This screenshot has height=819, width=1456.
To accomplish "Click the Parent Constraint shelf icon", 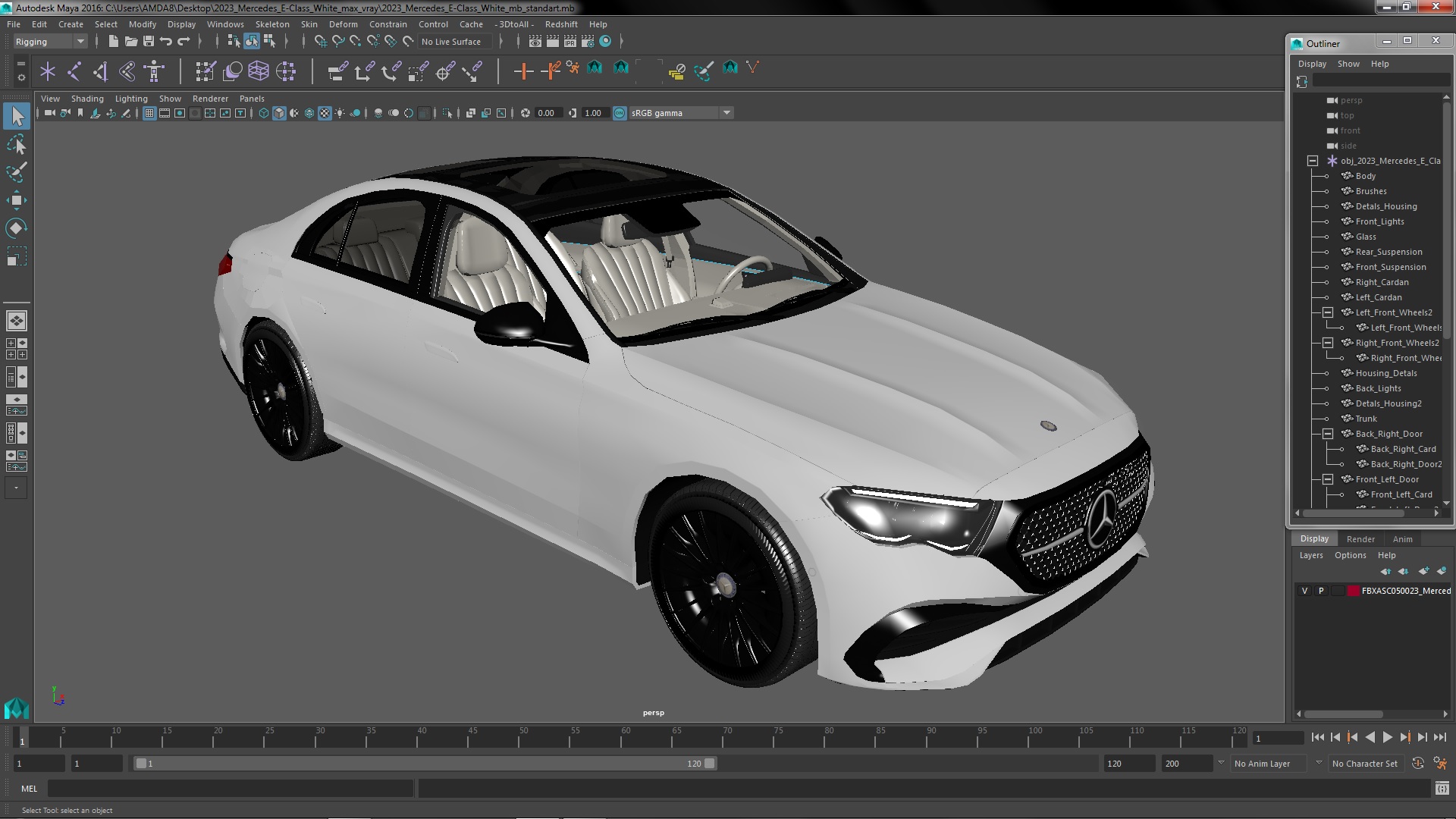I will (337, 71).
